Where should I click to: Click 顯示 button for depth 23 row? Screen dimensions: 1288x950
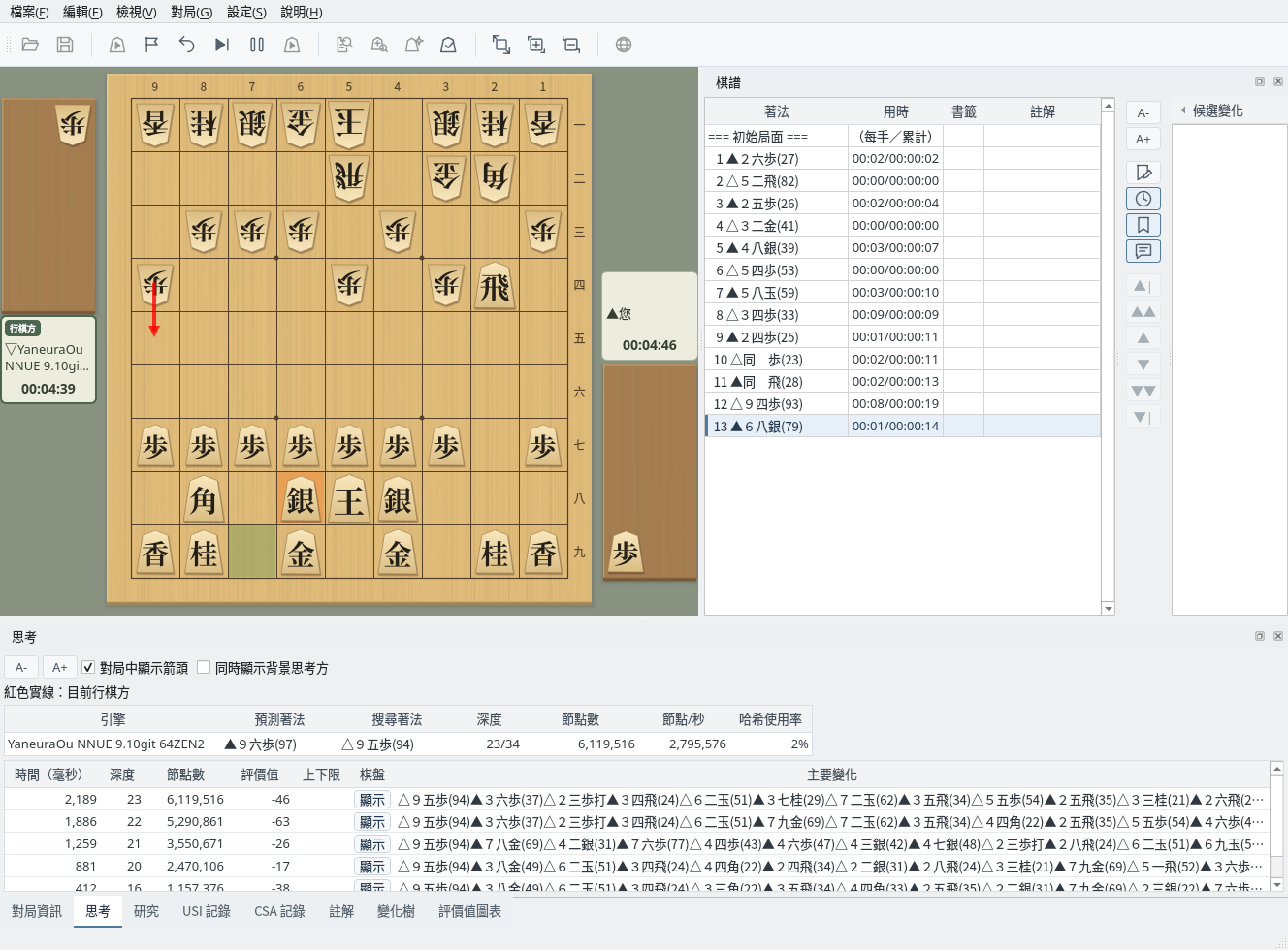coord(372,800)
